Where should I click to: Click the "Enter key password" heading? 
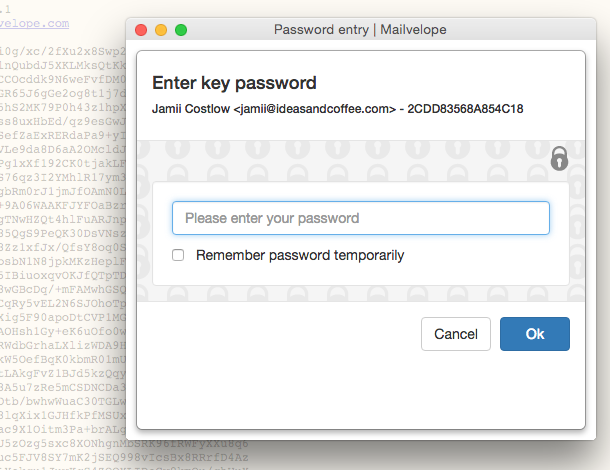pos(234,83)
